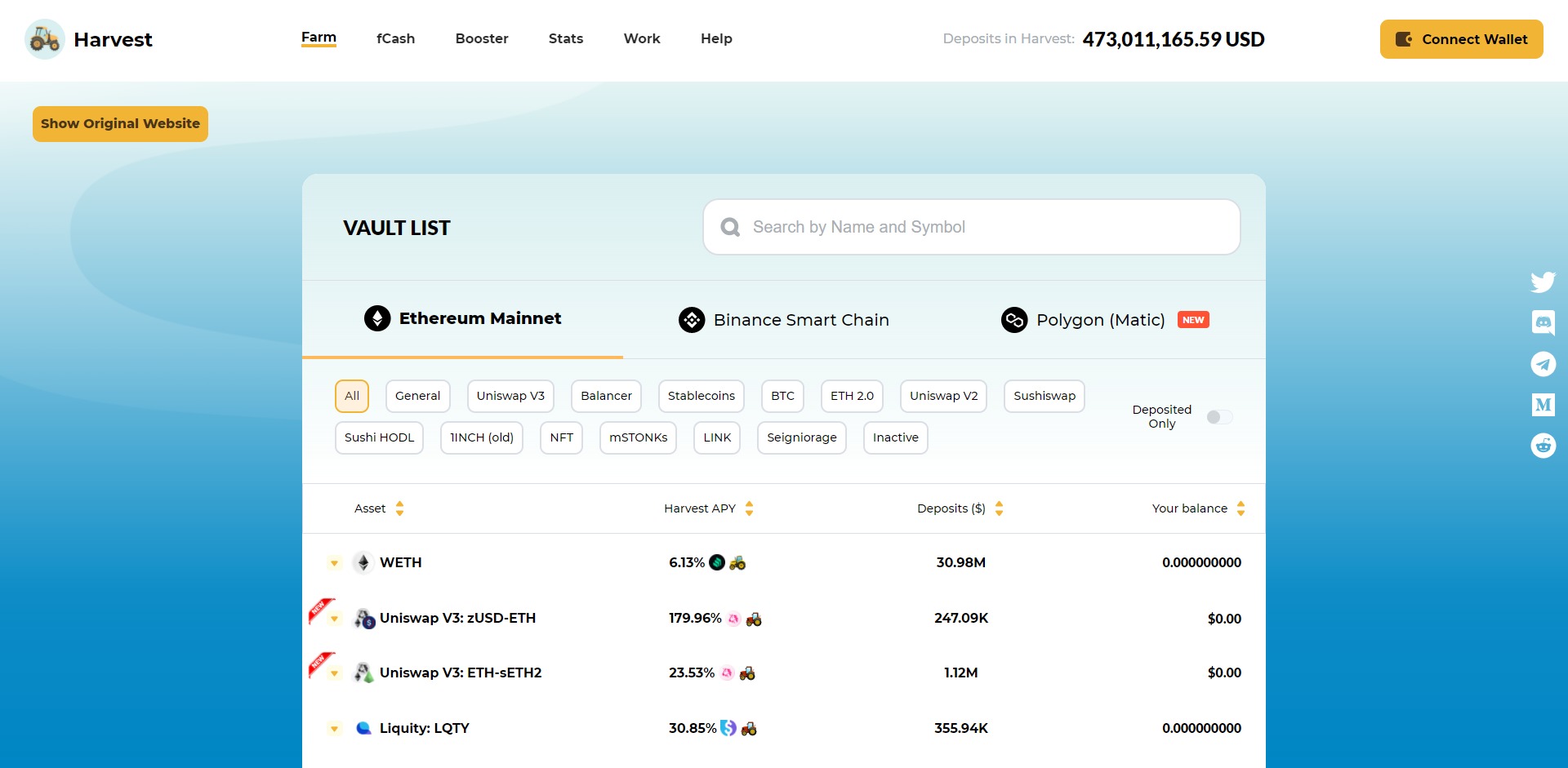Viewport: 1568px width, 768px height.
Task: Click the green reward icon beside 6.13%
Action: (x=717, y=562)
